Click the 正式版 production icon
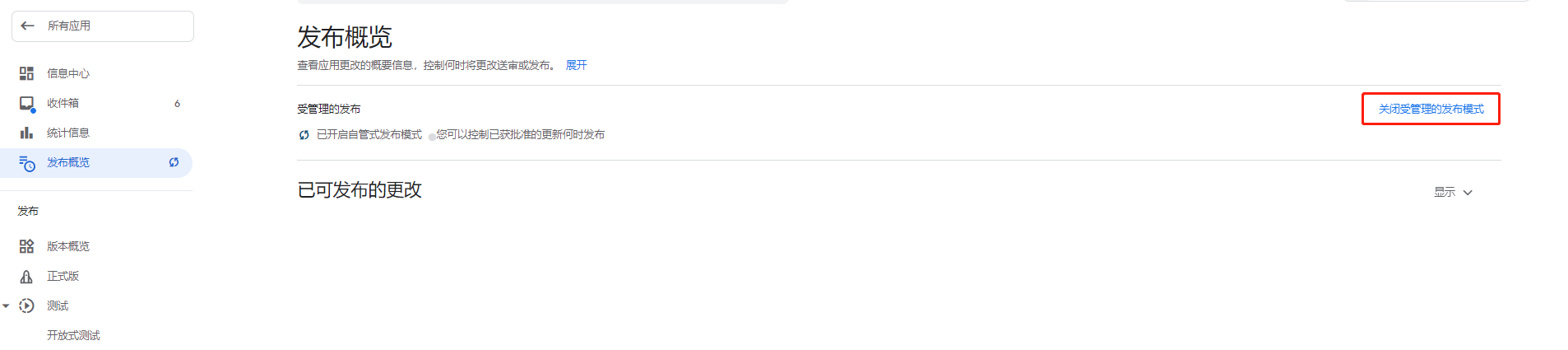Viewport: 1568px width, 350px height. [x=26, y=277]
